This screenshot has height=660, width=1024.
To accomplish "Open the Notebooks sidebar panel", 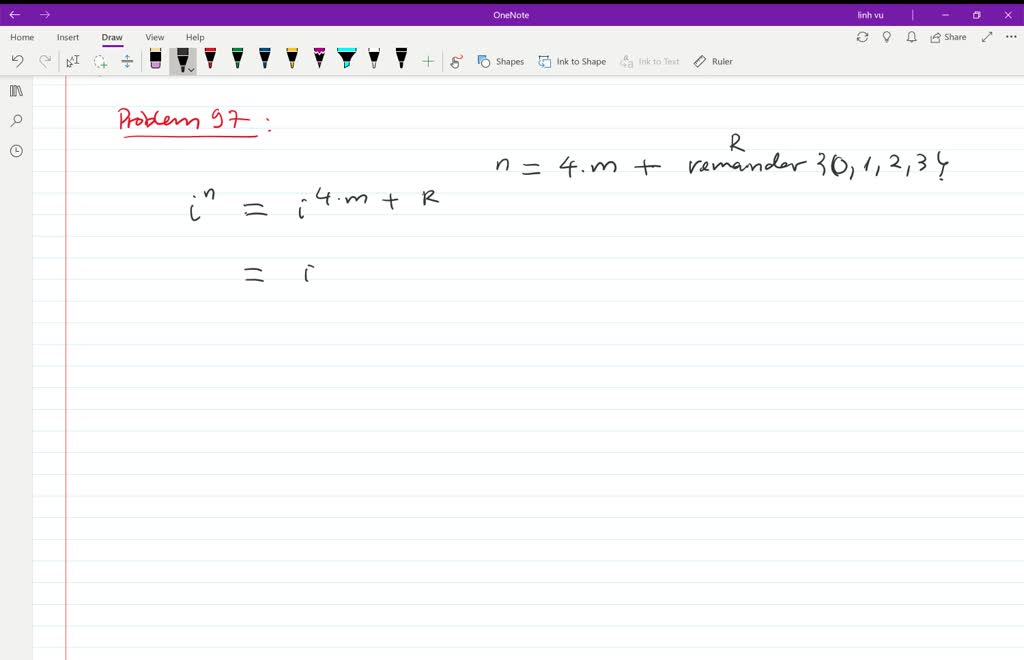I will click(x=14, y=90).
